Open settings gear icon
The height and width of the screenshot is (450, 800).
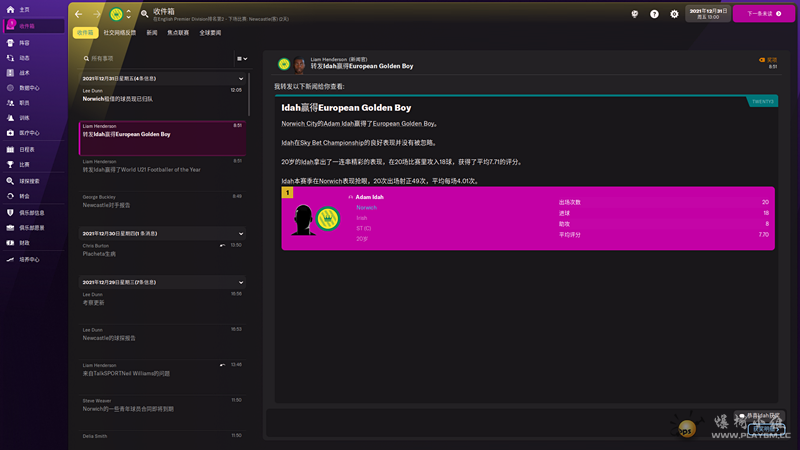click(x=674, y=14)
